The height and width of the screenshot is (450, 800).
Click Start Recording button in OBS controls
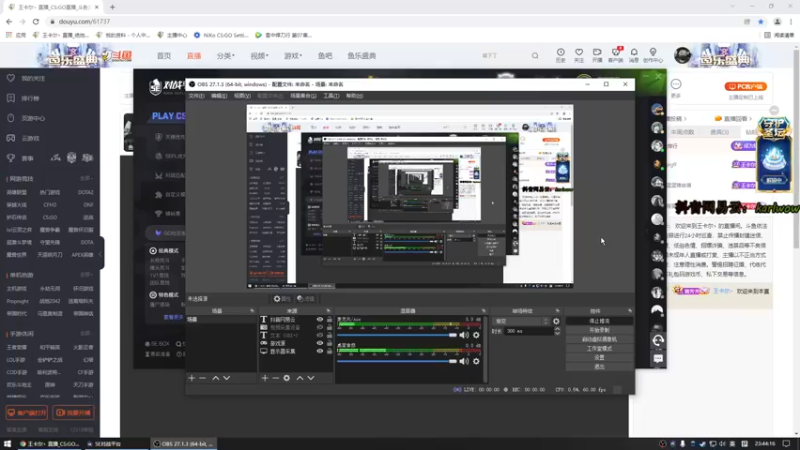pos(599,330)
